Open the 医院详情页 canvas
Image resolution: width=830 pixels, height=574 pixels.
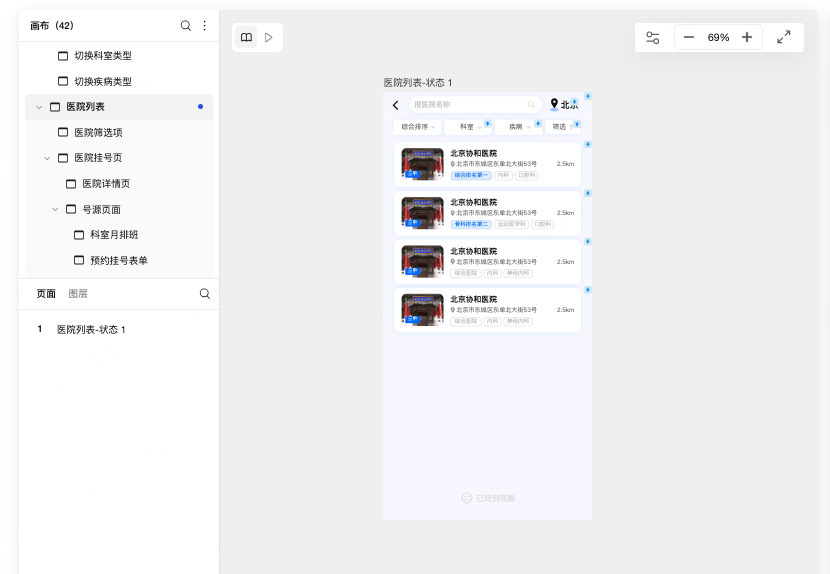point(106,184)
